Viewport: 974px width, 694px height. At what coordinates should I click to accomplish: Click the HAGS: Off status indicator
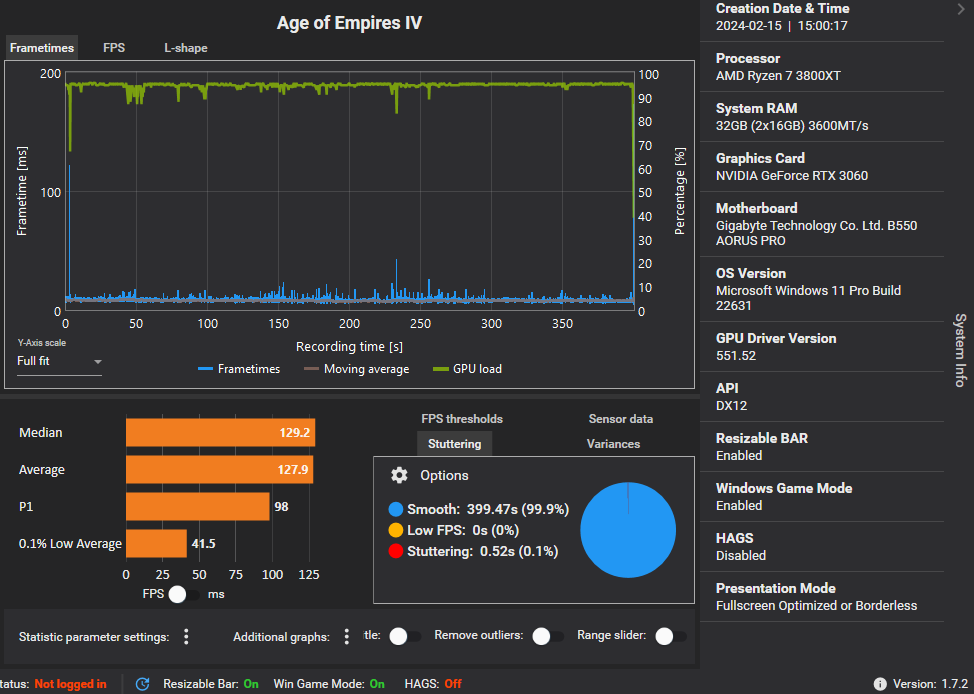(x=433, y=683)
